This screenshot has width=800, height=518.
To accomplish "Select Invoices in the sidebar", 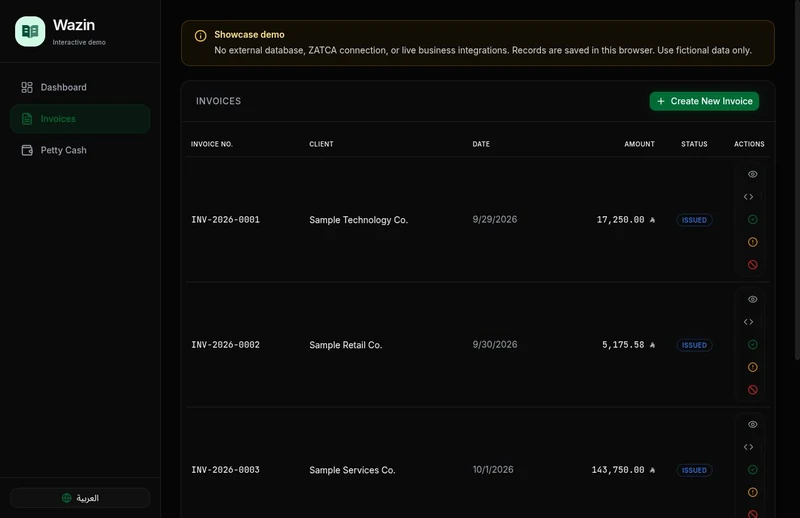I will pos(80,119).
